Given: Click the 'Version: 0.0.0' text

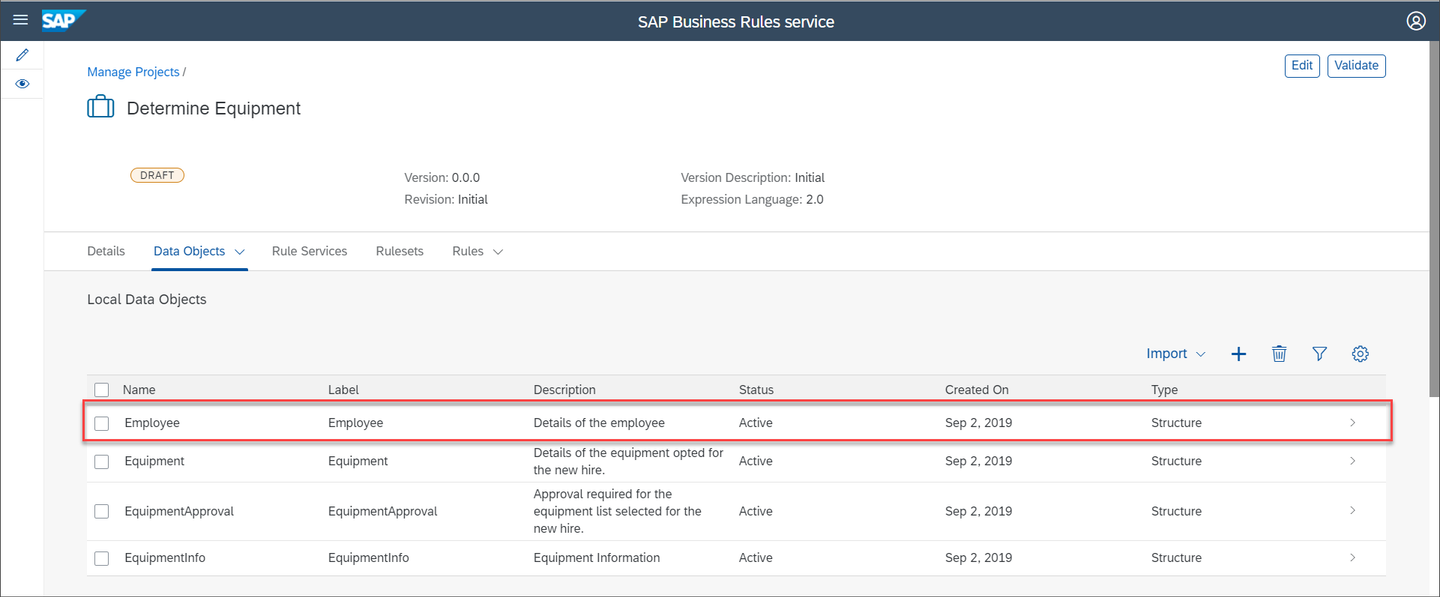Looking at the screenshot, I should click(442, 178).
